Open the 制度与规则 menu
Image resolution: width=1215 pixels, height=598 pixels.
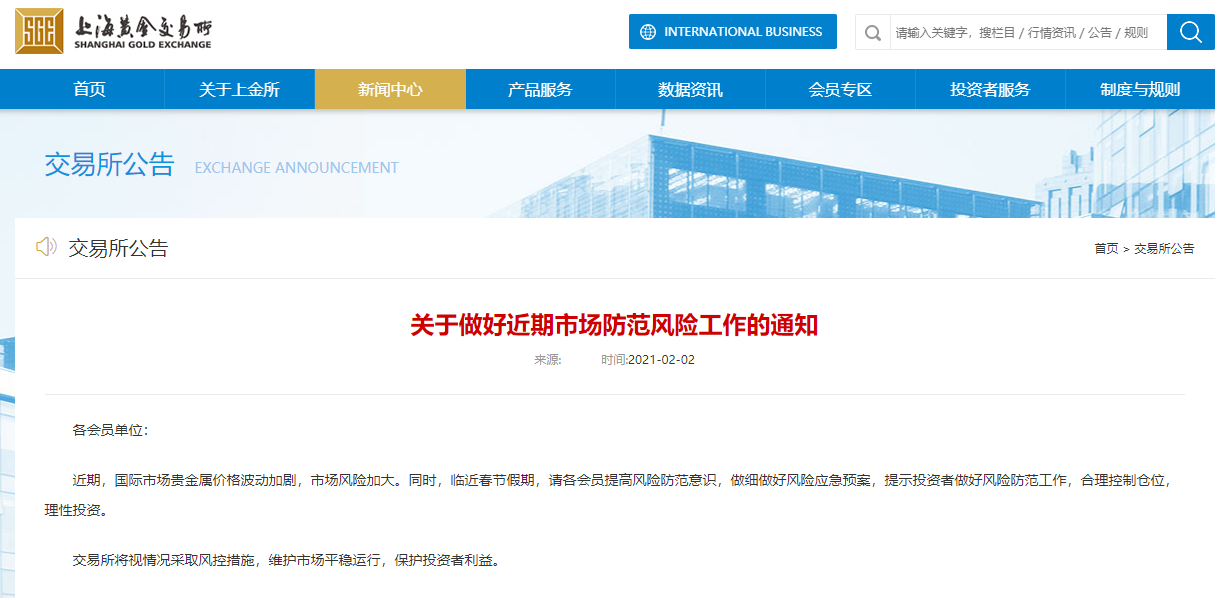pyautogui.click(x=1140, y=89)
